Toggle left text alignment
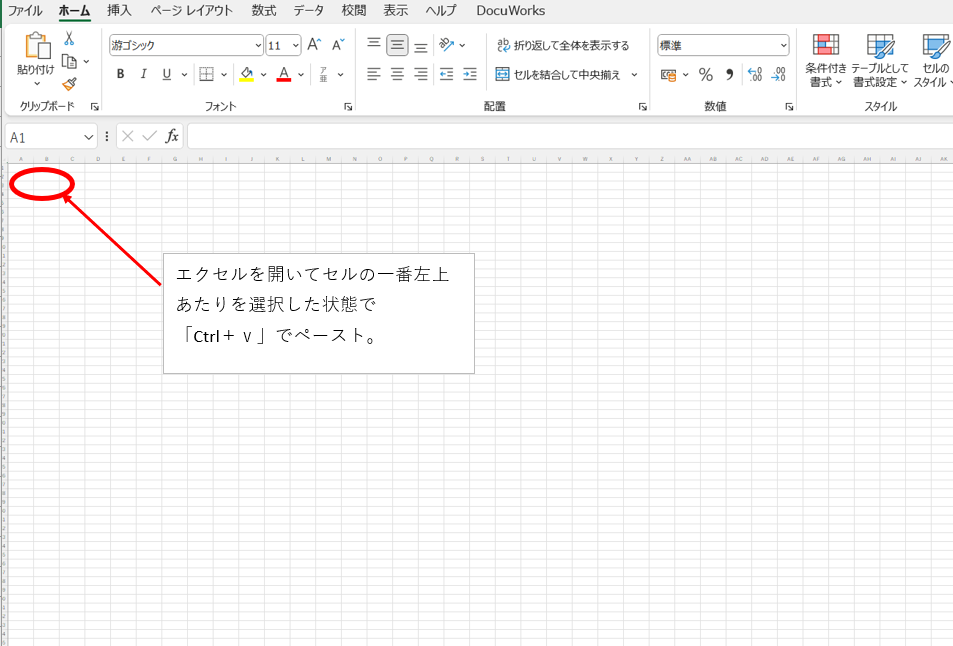The image size is (953, 646). pos(374,74)
